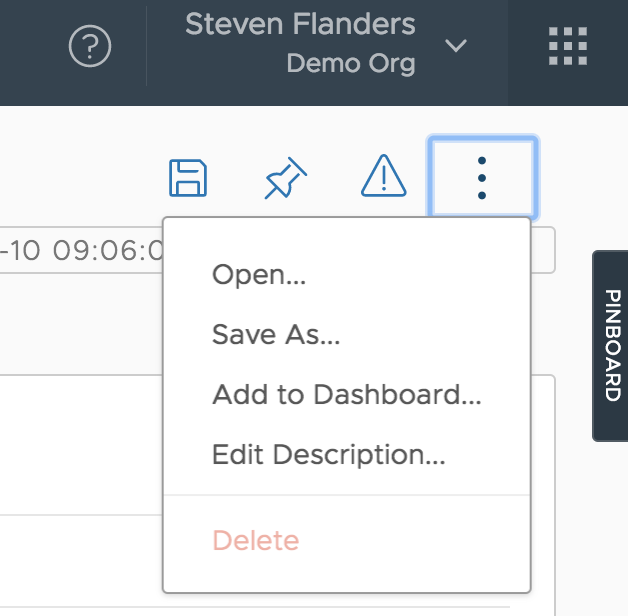Click the date time field showing 09:06
This screenshot has height=616, width=628.
80,250
